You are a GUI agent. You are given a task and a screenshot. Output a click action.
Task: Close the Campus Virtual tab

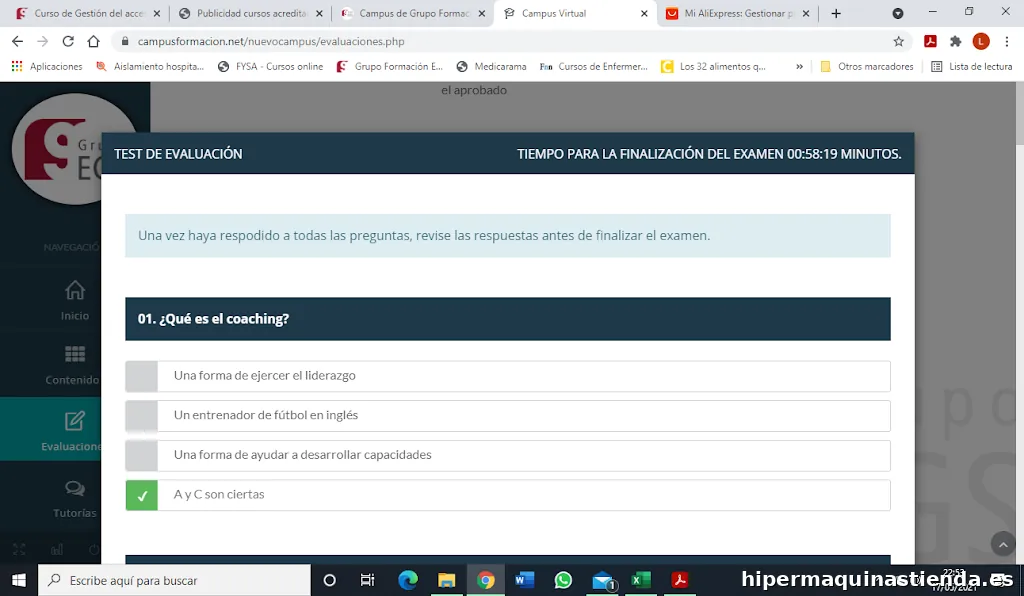[644, 13]
